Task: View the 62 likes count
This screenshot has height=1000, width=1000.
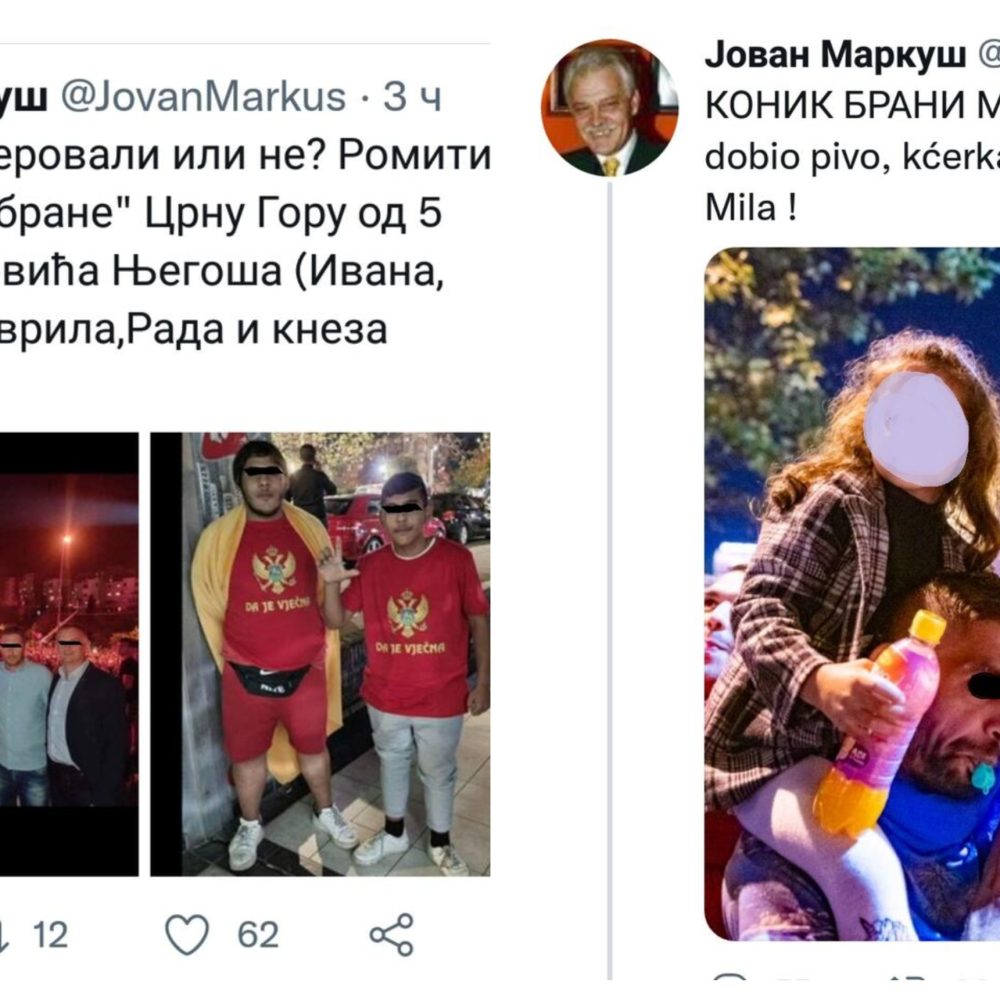Action: 258,936
